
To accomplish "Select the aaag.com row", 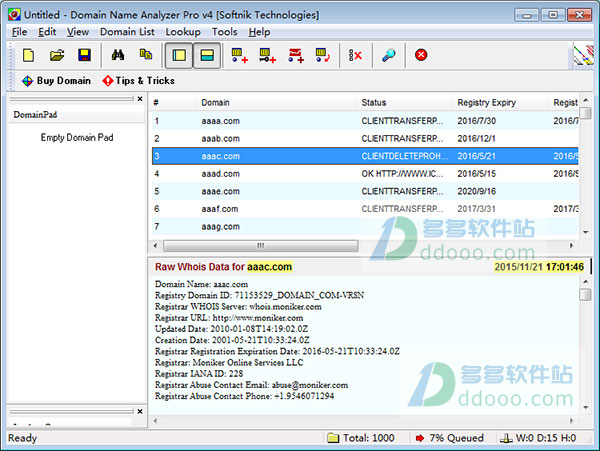I will [x=365, y=226].
